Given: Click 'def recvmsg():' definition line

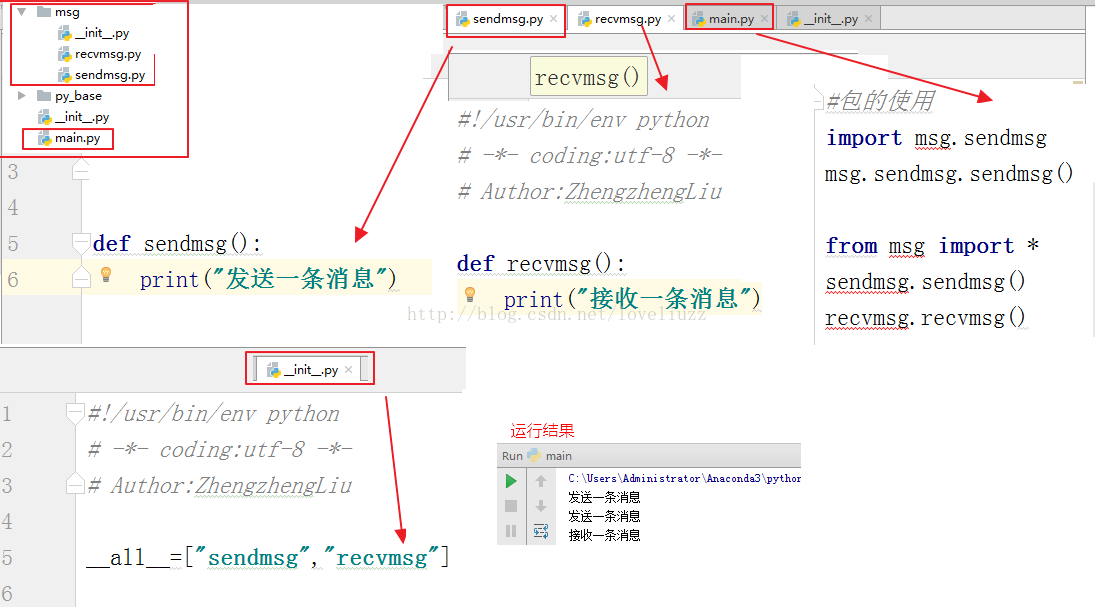Looking at the screenshot, I should click(x=541, y=264).
